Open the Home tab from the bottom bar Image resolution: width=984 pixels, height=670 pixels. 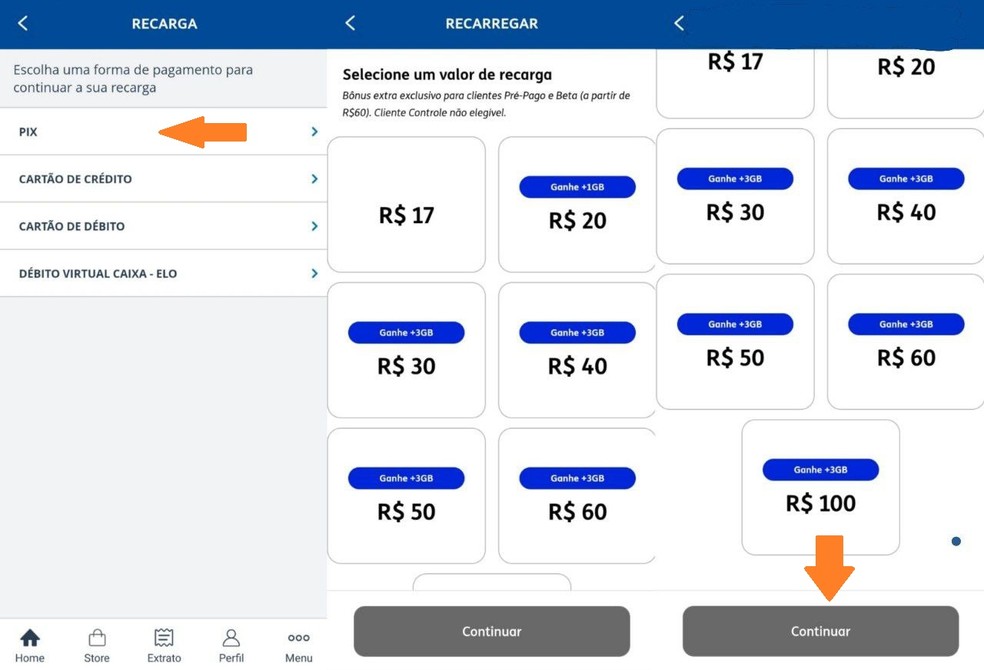30,643
